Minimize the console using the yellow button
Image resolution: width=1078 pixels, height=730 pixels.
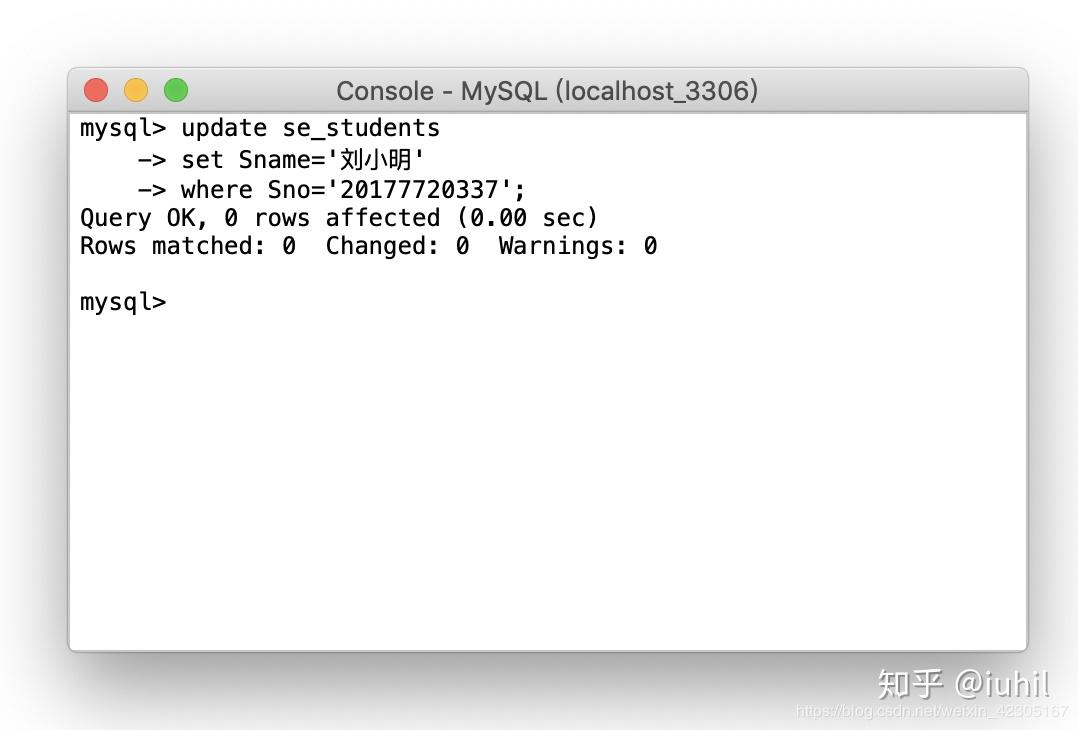point(136,90)
